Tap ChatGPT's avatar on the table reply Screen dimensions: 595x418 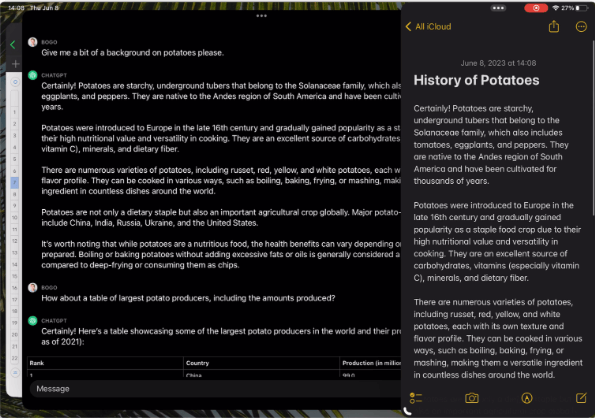point(33,321)
